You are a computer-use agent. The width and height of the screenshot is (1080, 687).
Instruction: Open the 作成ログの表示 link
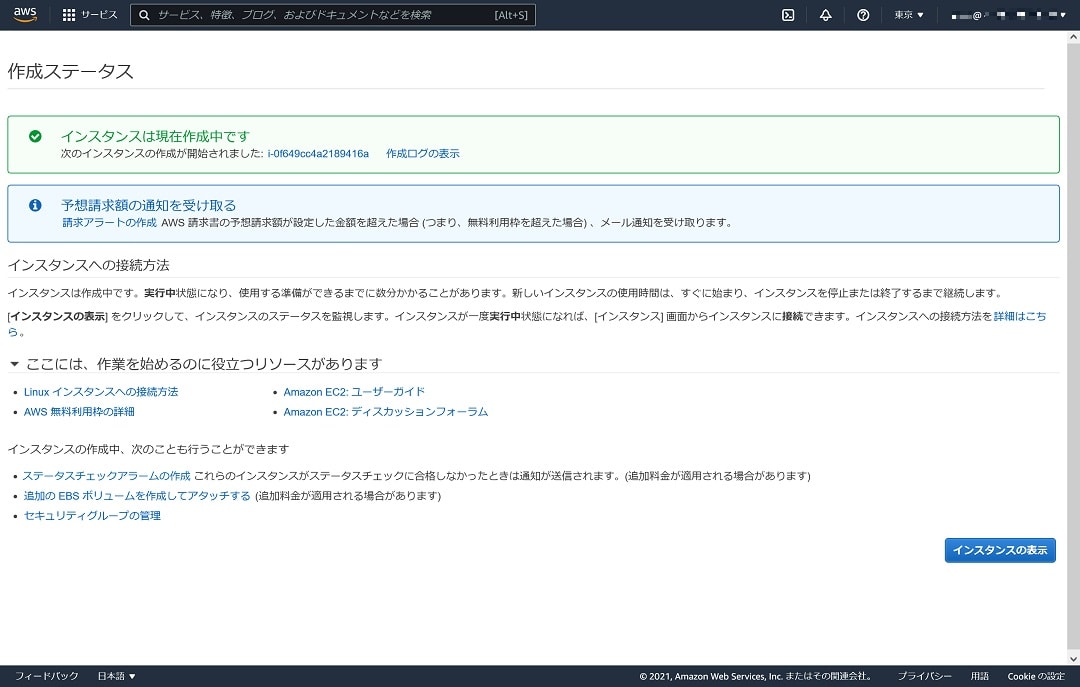point(422,154)
